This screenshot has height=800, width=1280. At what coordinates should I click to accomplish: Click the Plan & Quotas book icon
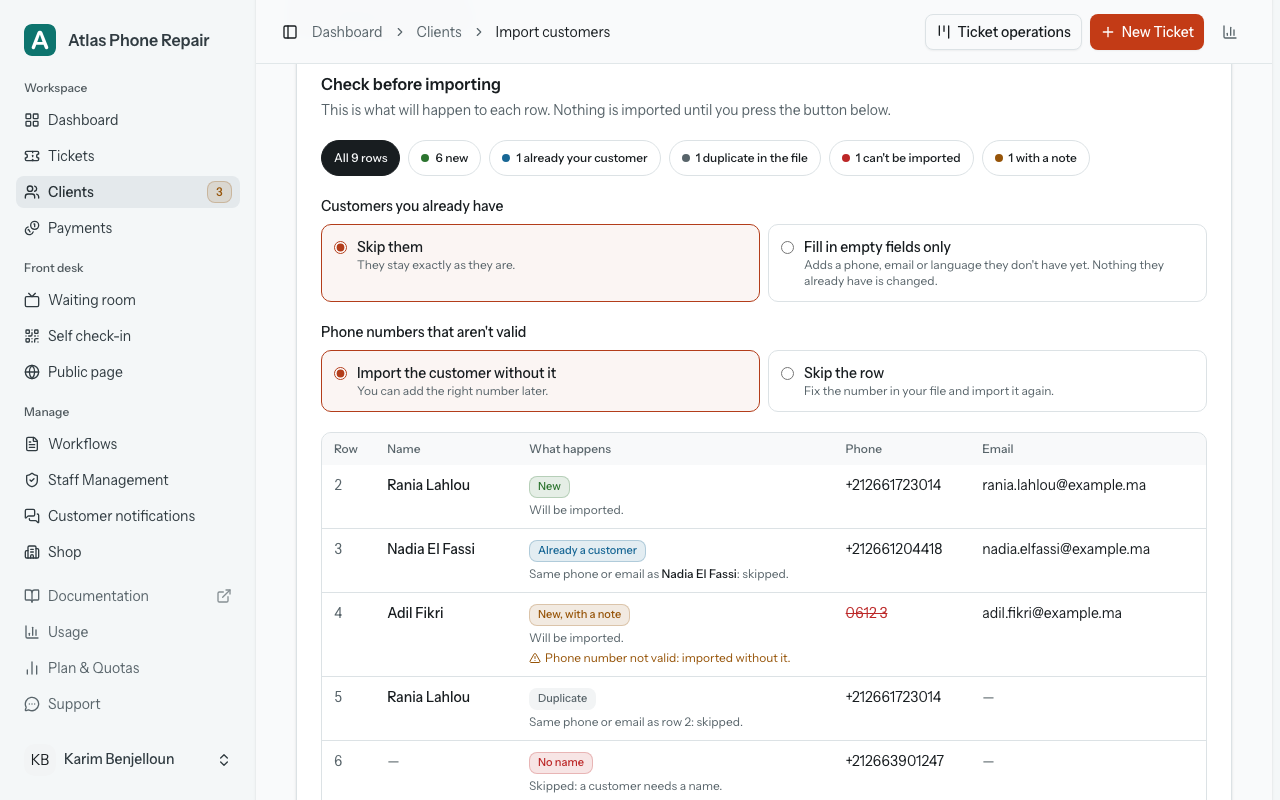pos(32,668)
